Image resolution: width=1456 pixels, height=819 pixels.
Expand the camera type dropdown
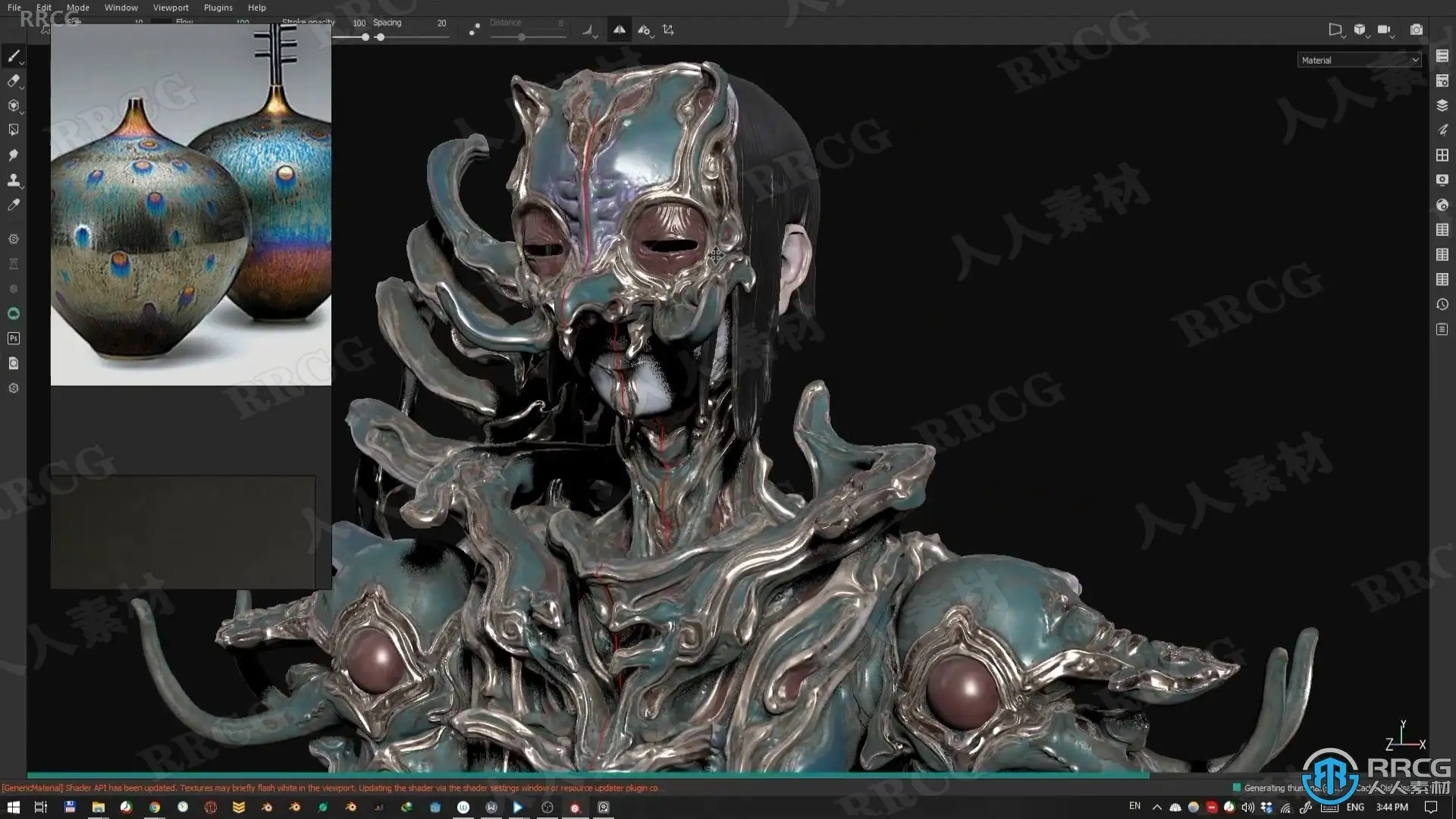pos(1385,30)
